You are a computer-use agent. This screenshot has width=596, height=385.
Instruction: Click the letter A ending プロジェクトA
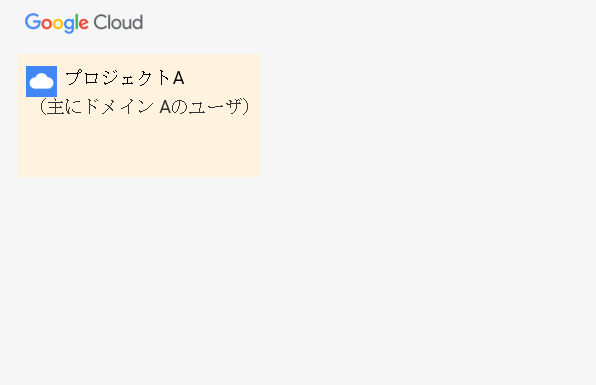179,78
